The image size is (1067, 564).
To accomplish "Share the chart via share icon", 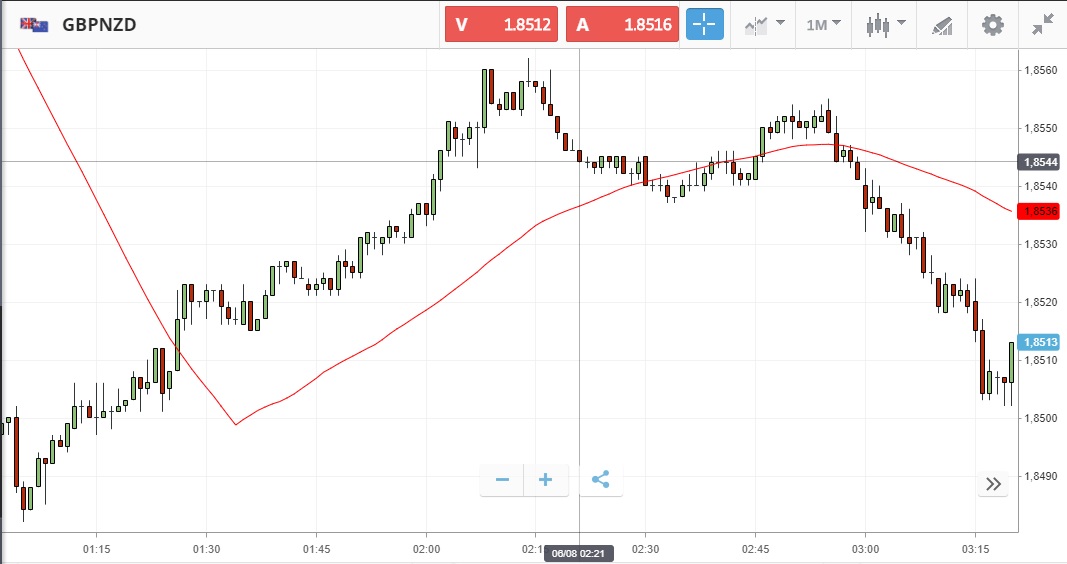I will pos(600,480).
